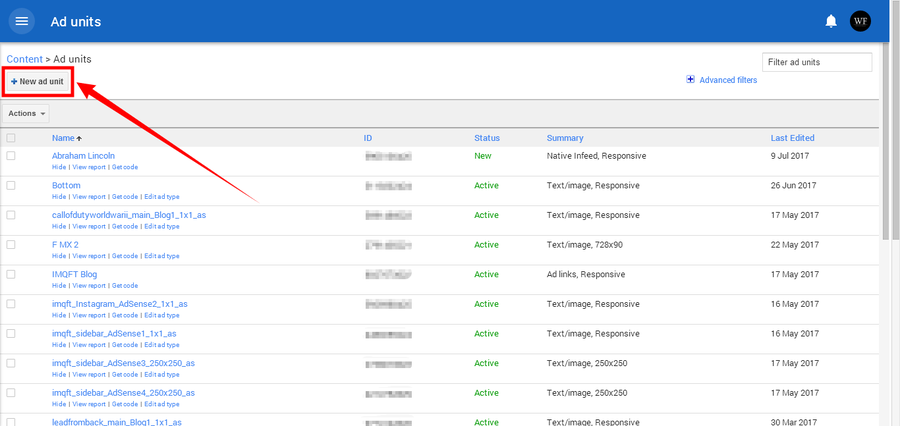Screen dimensions: 900x426
Task: Check the imqft_sidebar_AdSense4_250x250_as checkbox
Action: (11, 393)
